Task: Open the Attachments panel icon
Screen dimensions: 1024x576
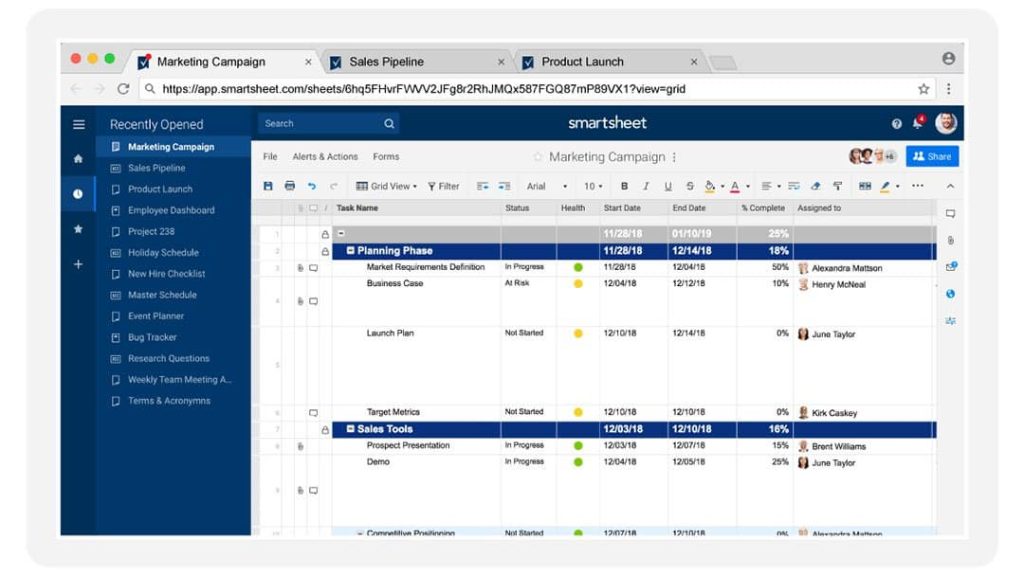Action: point(951,237)
